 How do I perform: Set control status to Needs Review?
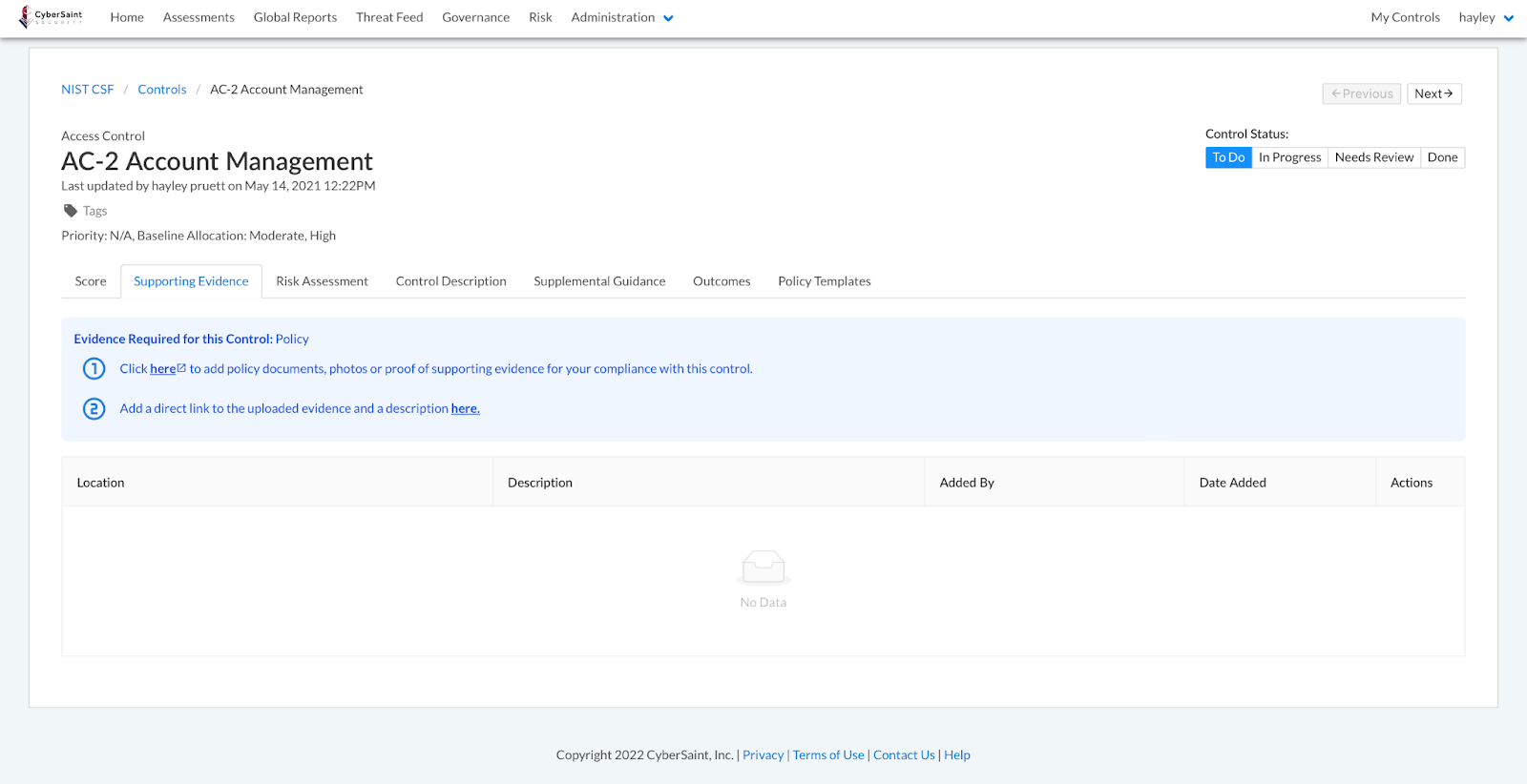tap(1373, 157)
